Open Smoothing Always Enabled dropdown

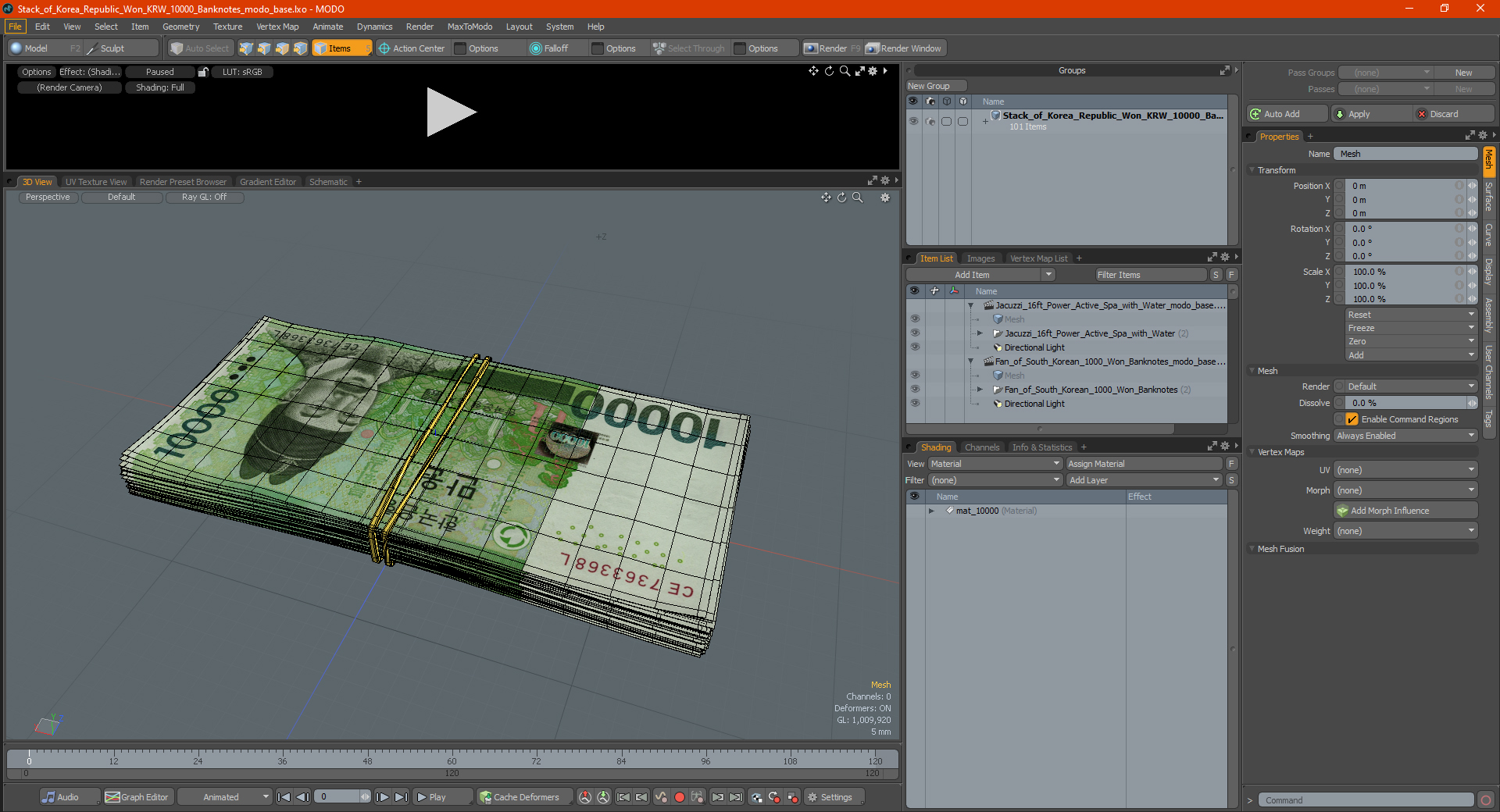[x=1406, y=436]
